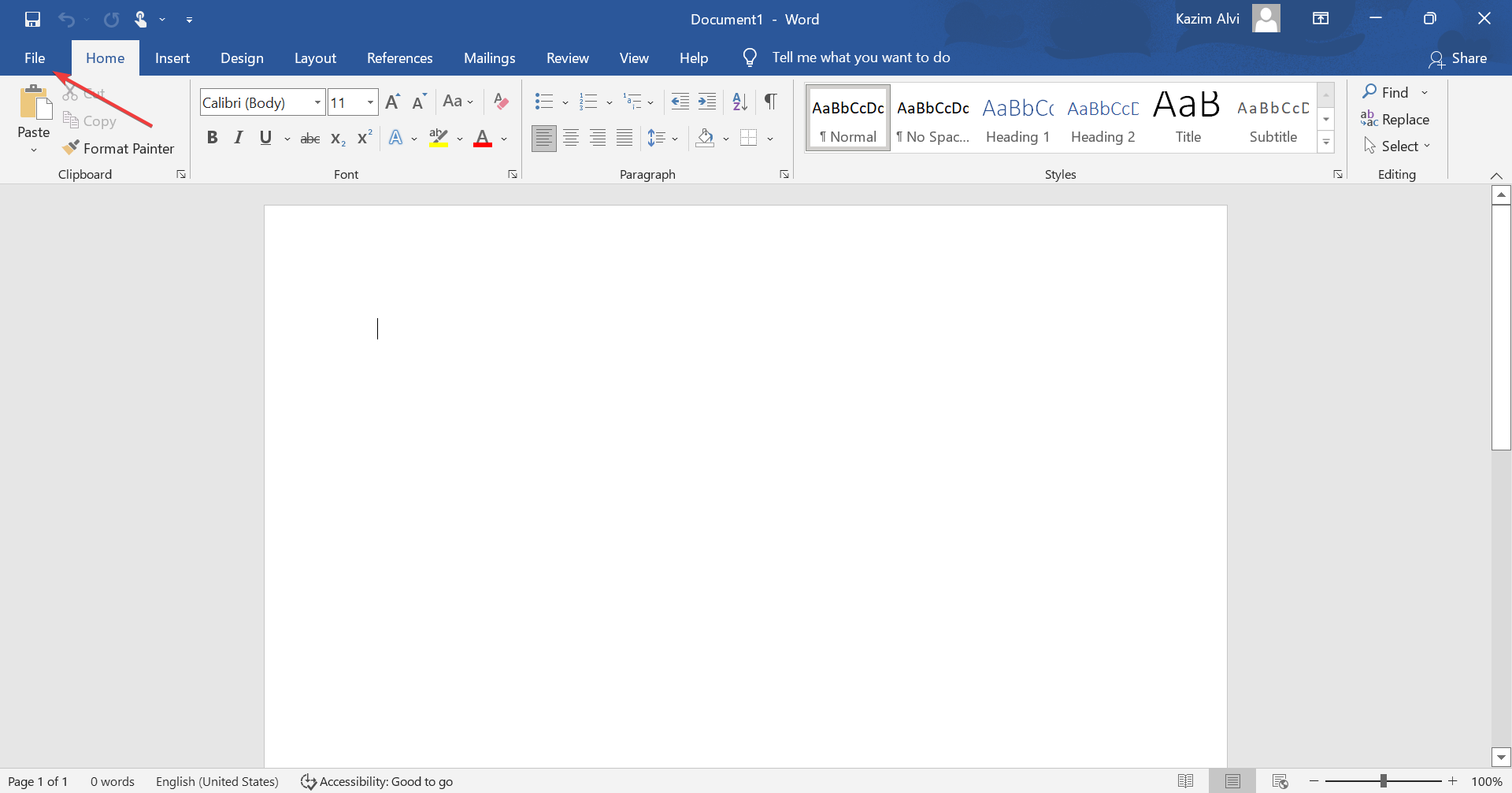Screen dimensions: 1512x793
Task: Open the font size dropdown
Action: click(371, 102)
